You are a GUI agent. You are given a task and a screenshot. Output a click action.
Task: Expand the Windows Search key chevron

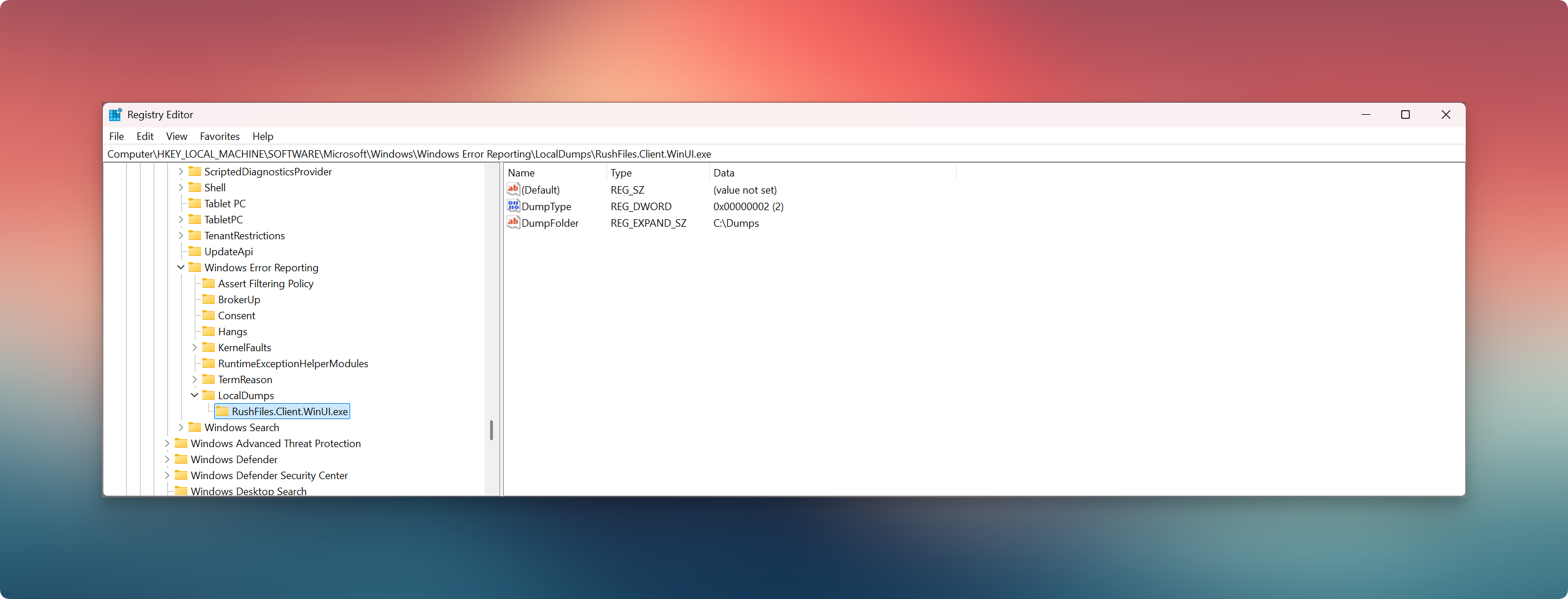[x=181, y=427]
